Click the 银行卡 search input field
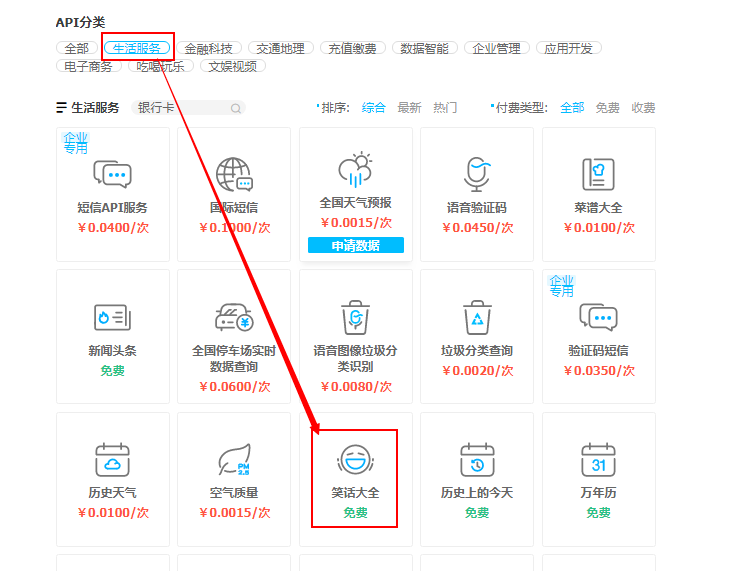 pyautogui.click(x=188, y=108)
